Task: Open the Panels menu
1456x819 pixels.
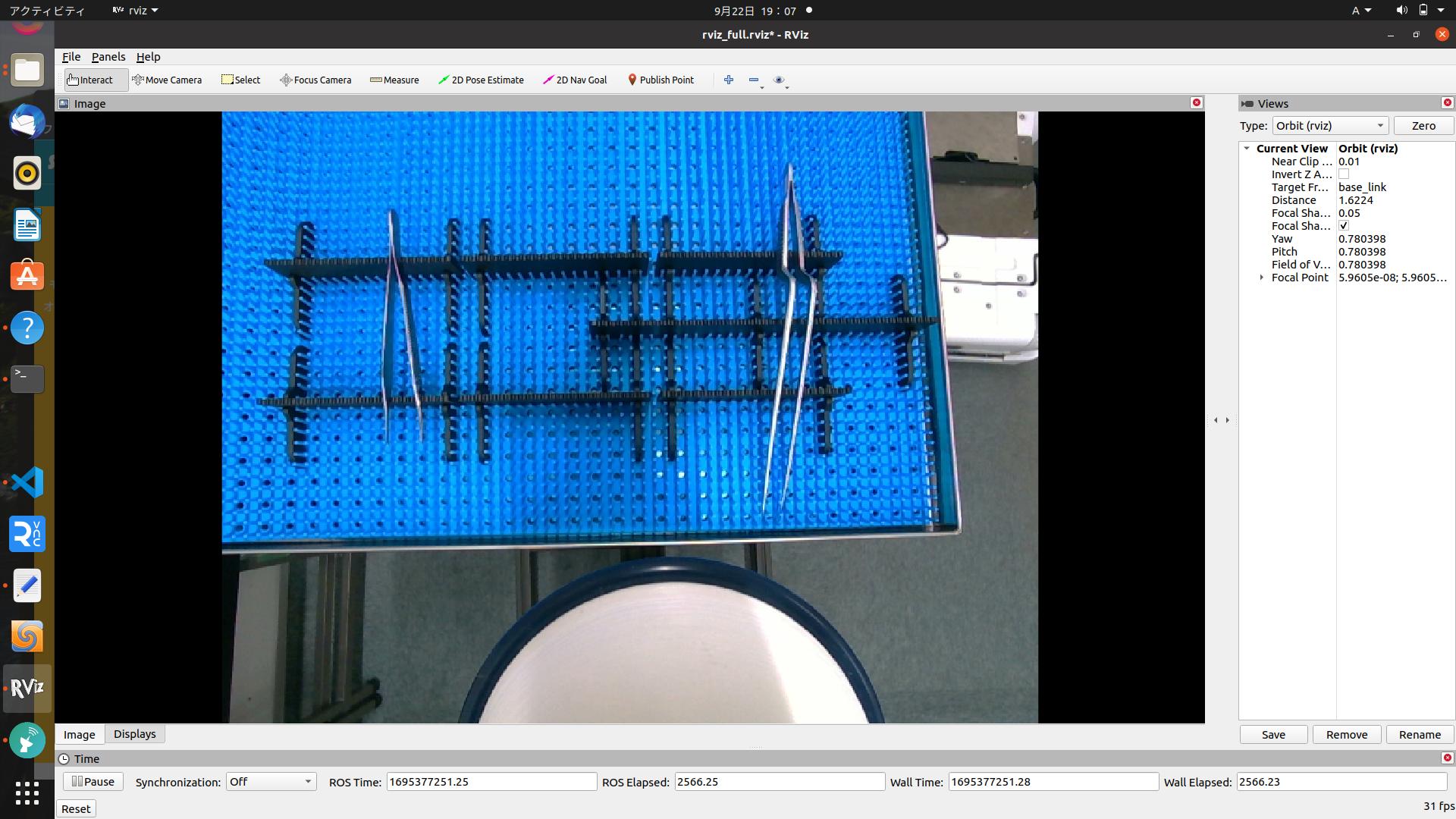Action: click(x=108, y=57)
